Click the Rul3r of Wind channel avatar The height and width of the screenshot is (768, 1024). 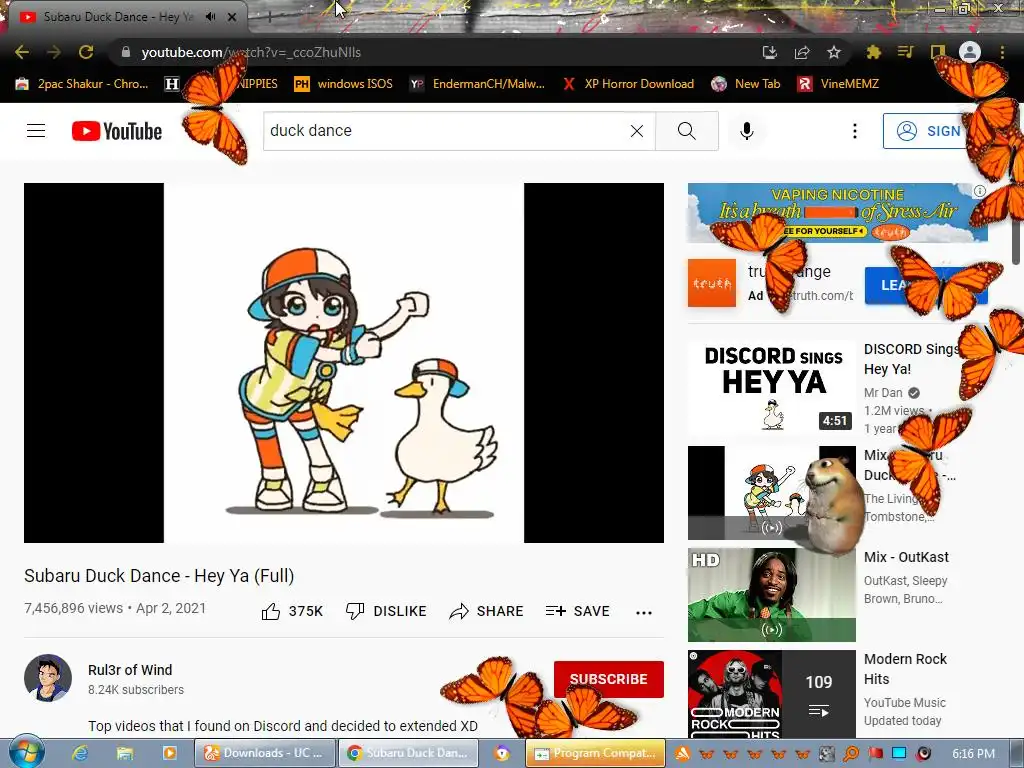point(48,678)
